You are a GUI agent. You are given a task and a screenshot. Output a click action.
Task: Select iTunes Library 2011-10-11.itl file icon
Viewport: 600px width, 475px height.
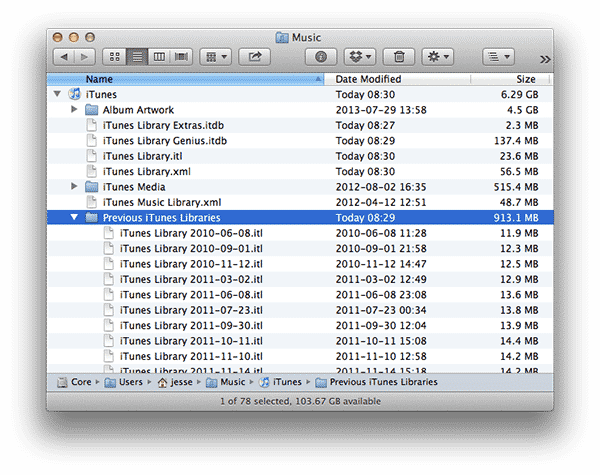click(x=109, y=341)
